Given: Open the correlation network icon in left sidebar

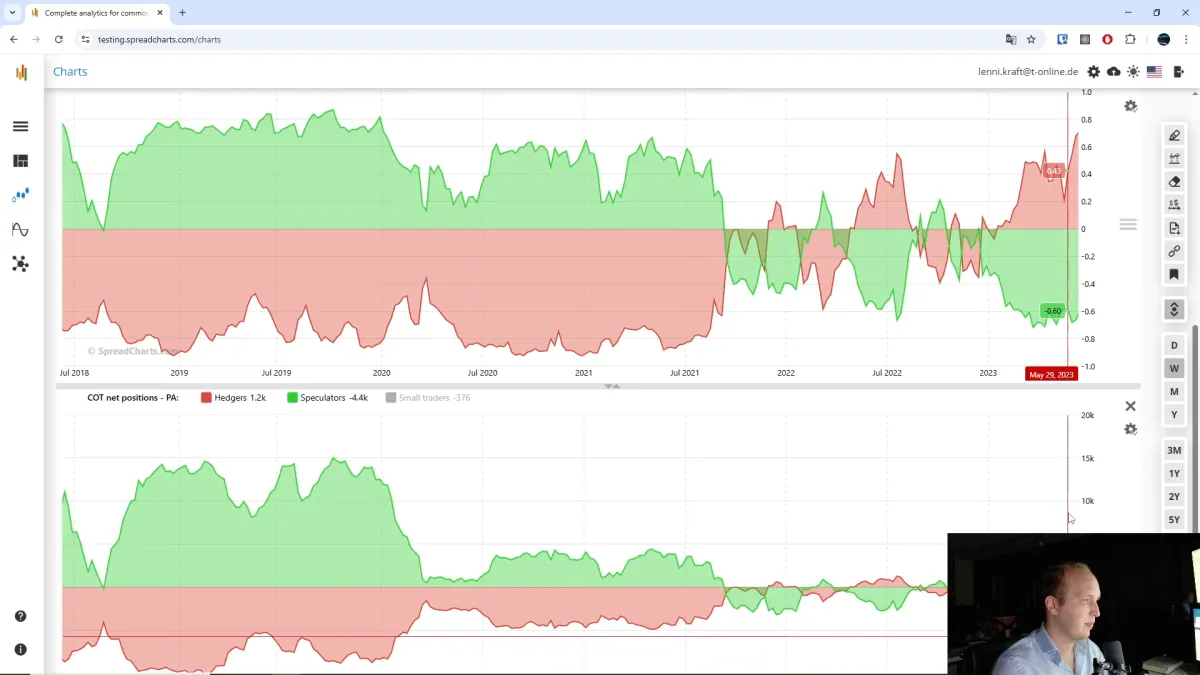Looking at the screenshot, I should pyautogui.click(x=20, y=263).
